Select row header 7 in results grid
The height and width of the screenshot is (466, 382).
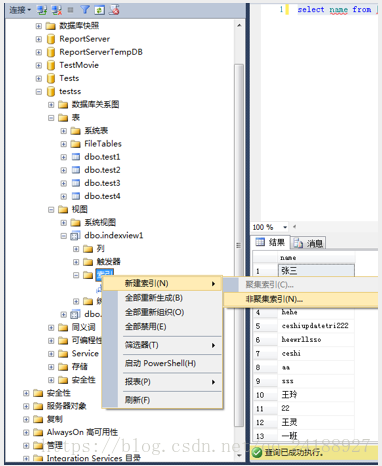click(x=265, y=353)
